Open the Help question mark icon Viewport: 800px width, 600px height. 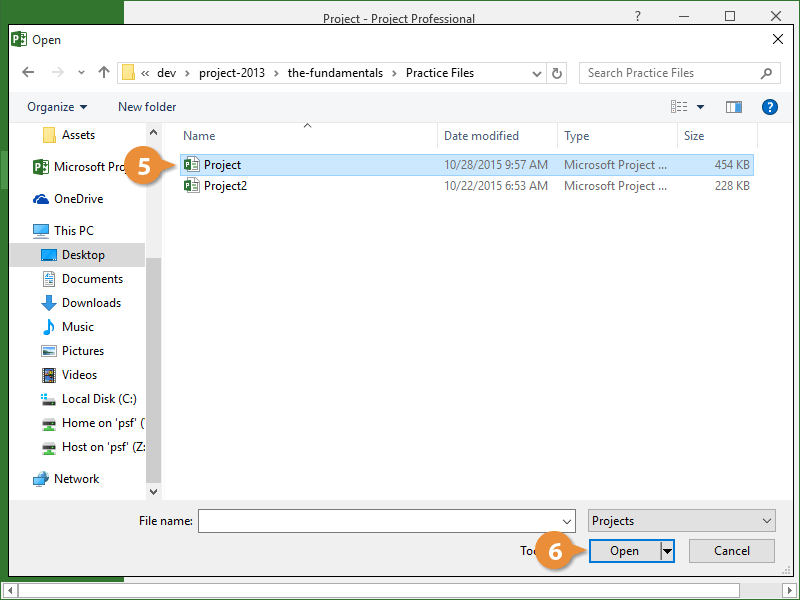coord(769,107)
